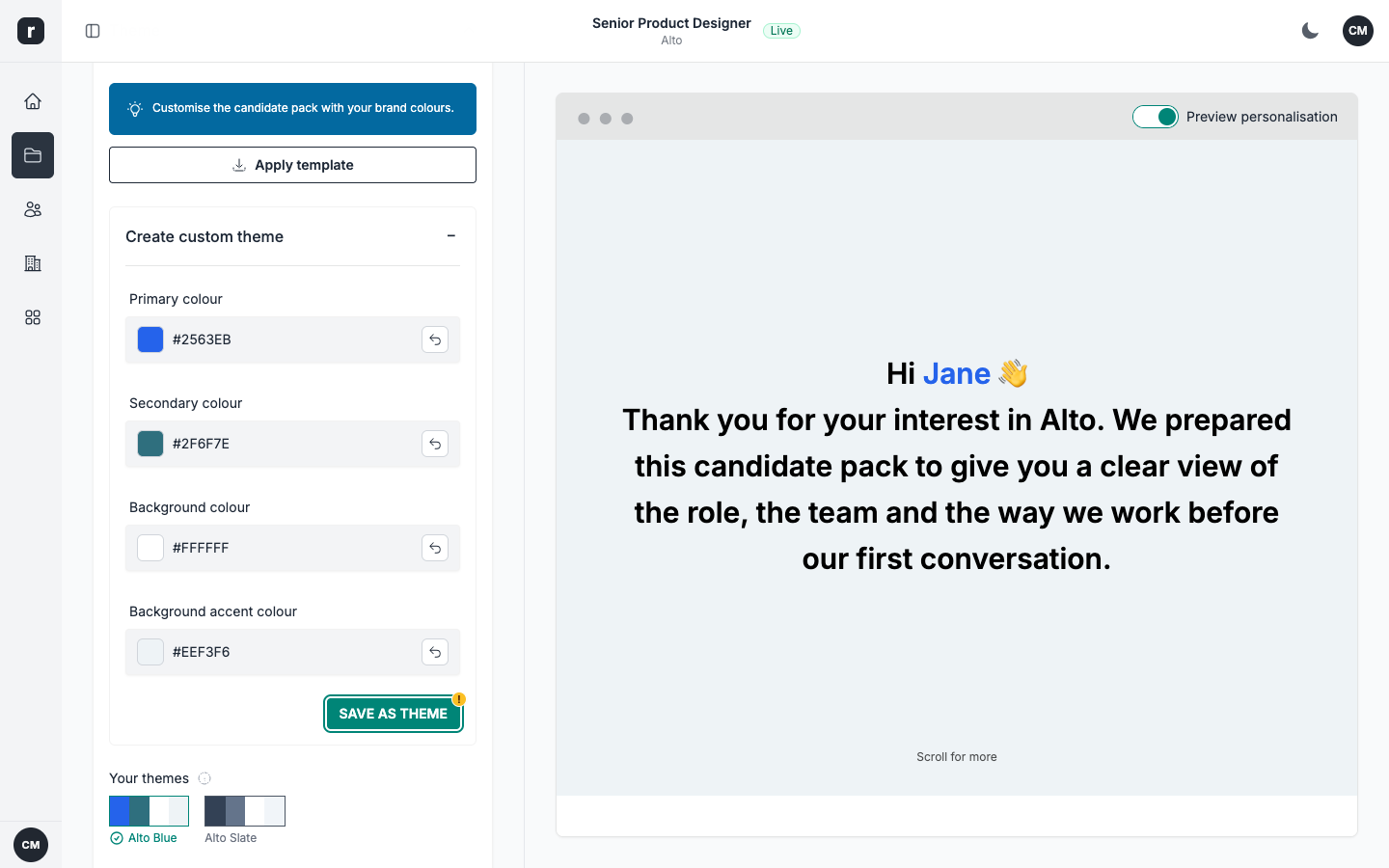Click the warning badge on Save as theme

click(459, 699)
